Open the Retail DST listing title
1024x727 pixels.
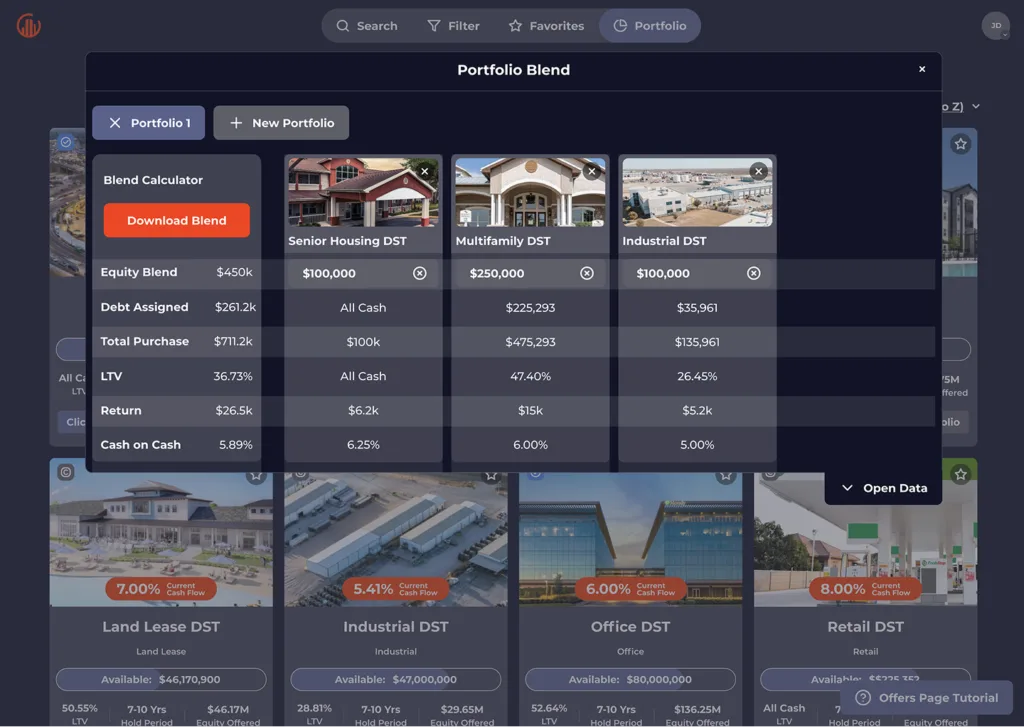865,626
